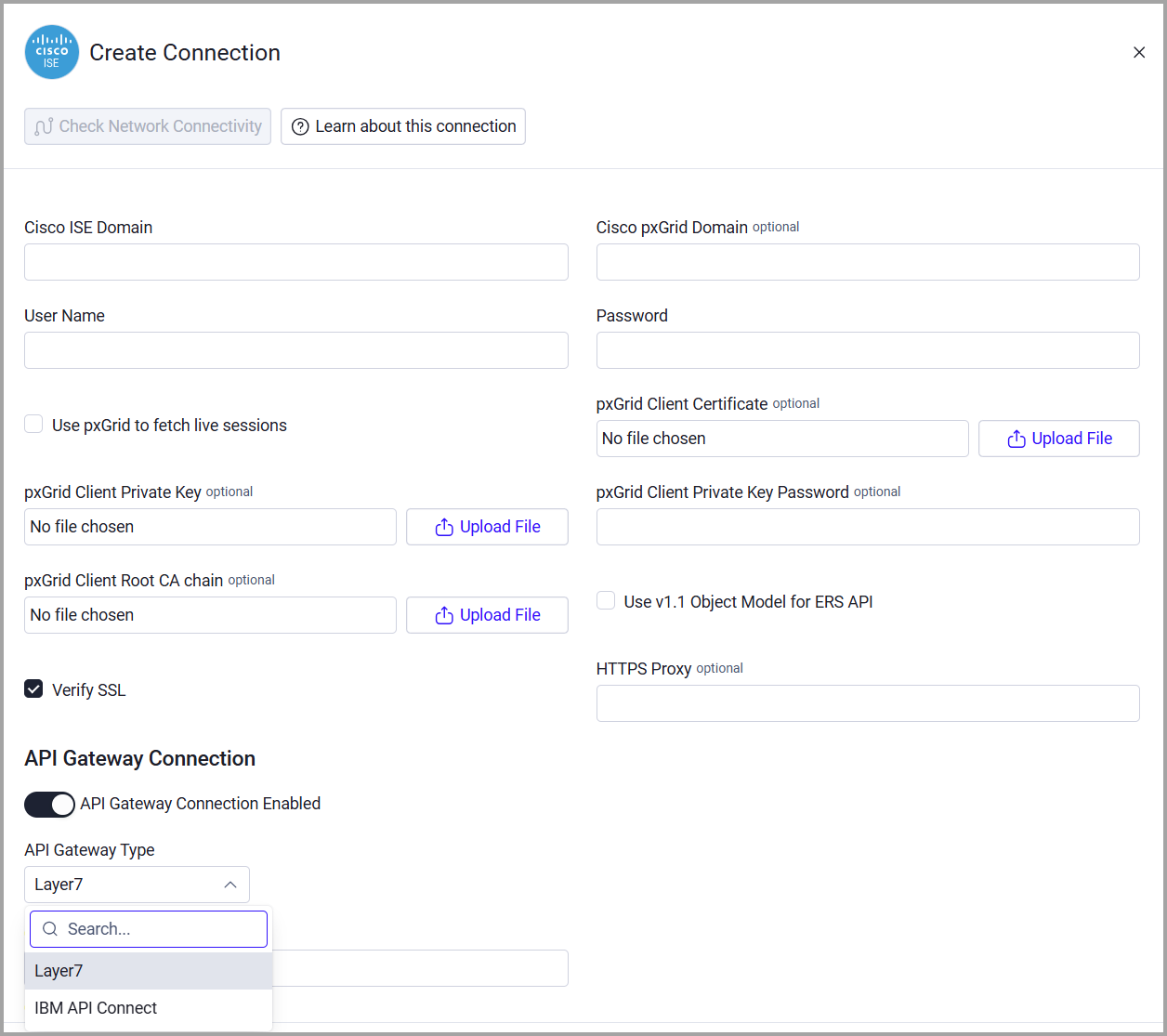This screenshot has height=1036, width=1167.
Task: Focus the Cisco pxGrid Domain field
Action: point(868,262)
